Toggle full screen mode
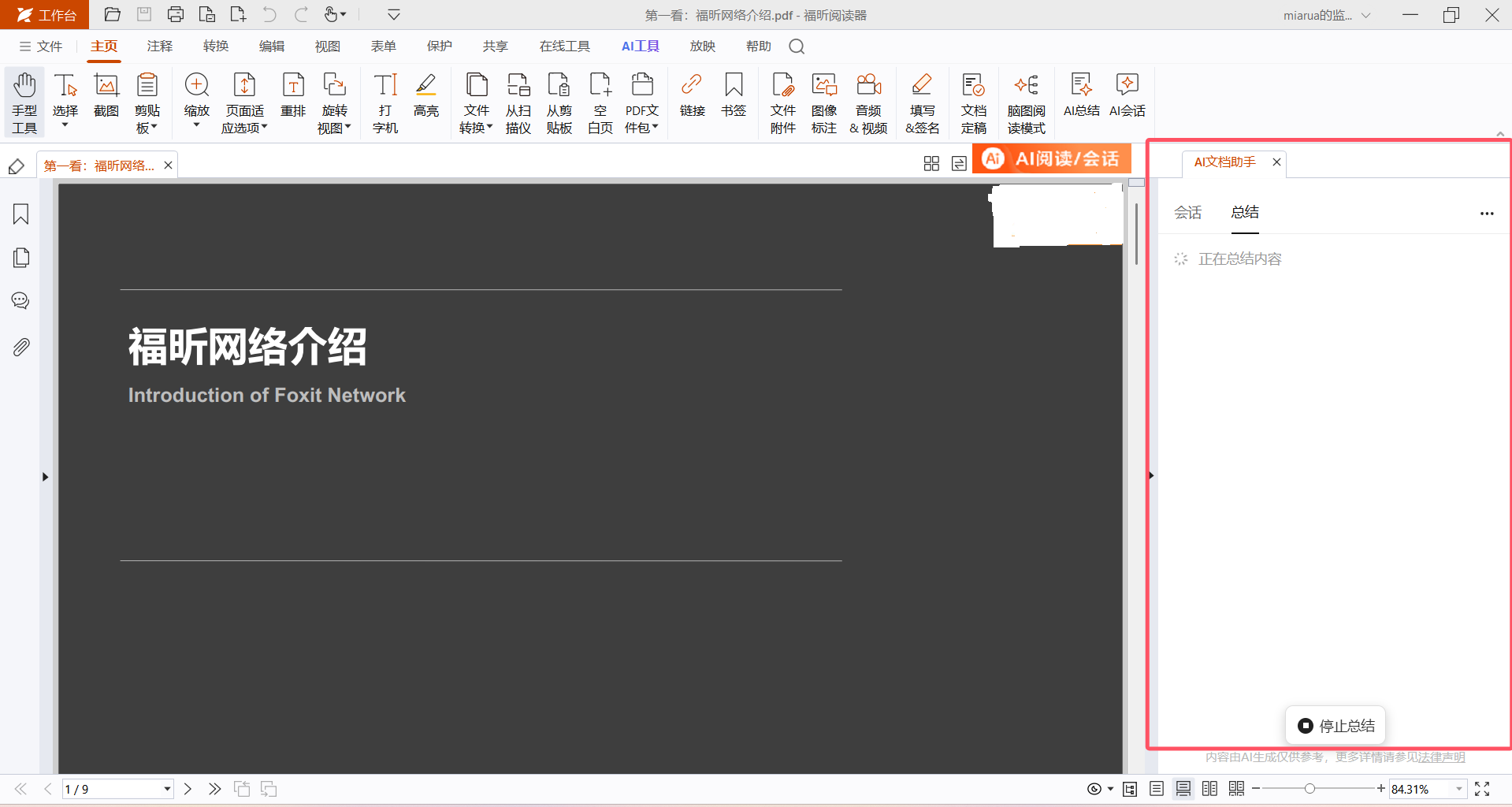 1482,789
